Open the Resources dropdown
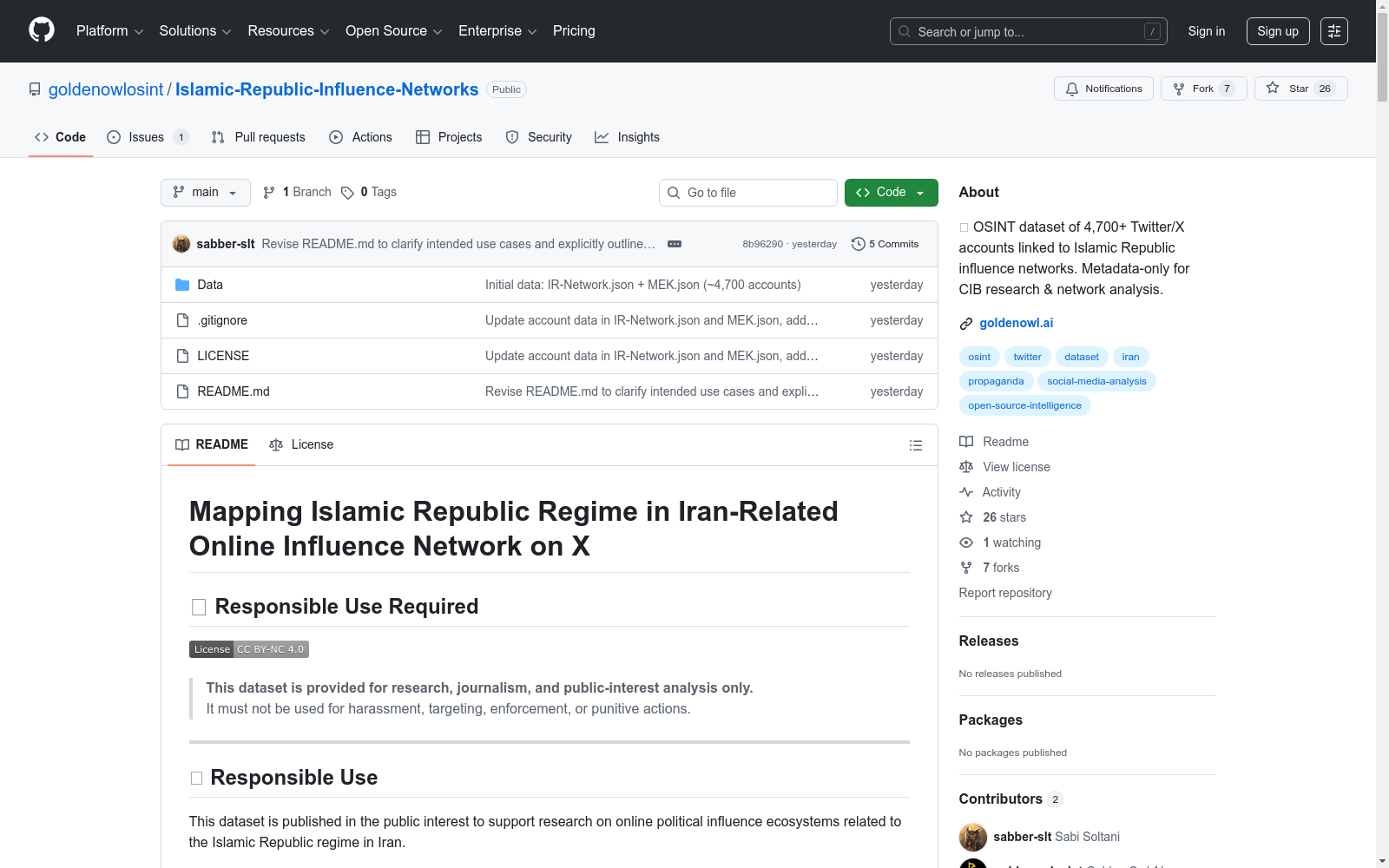 coord(288,31)
